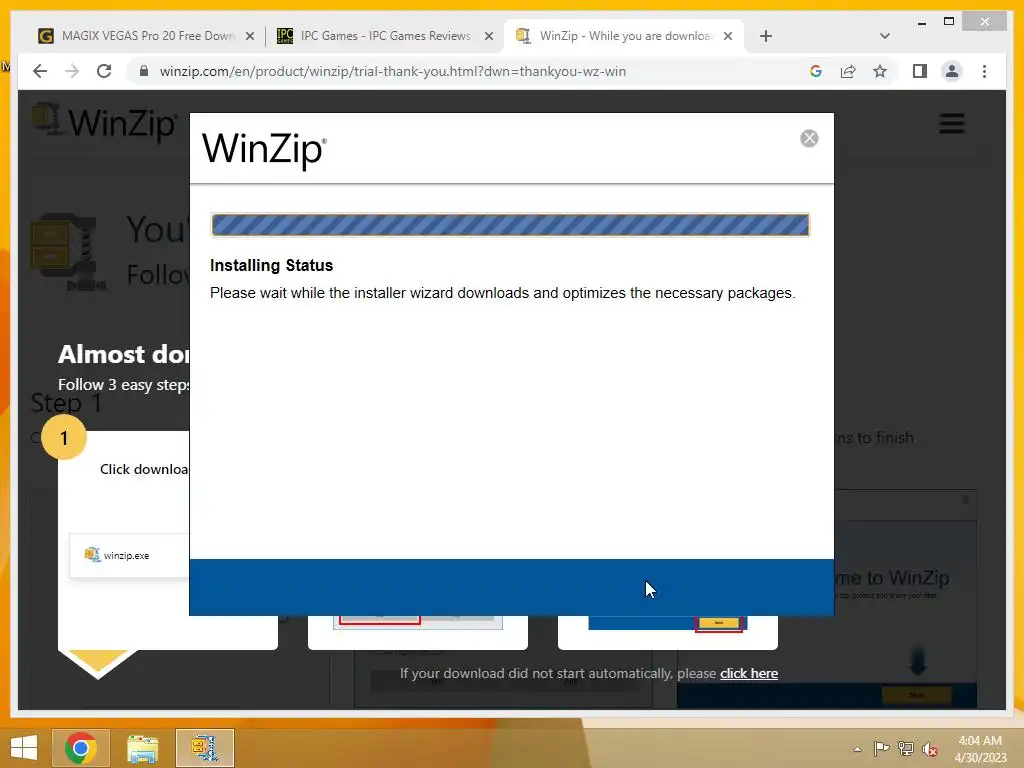Click the winzip.exe download chip
The width and height of the screenshot is (1024, 768).
coord(129,555)
